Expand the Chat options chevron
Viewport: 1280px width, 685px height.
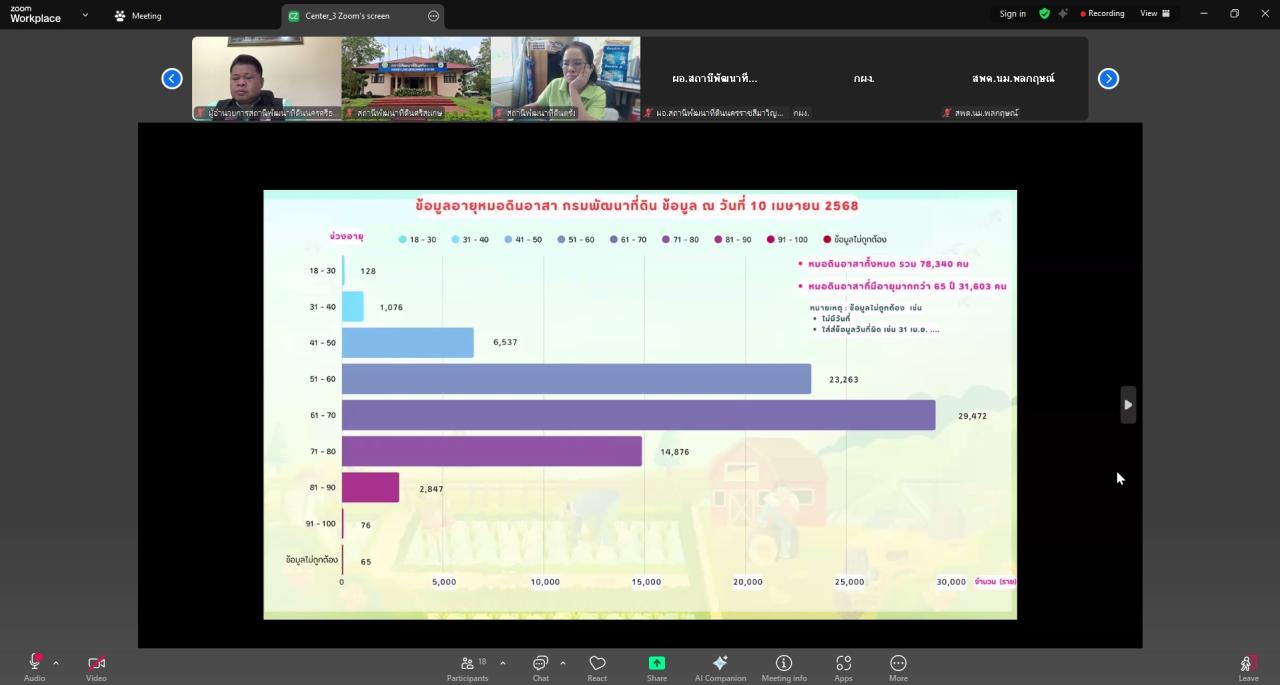click(562, 663)
